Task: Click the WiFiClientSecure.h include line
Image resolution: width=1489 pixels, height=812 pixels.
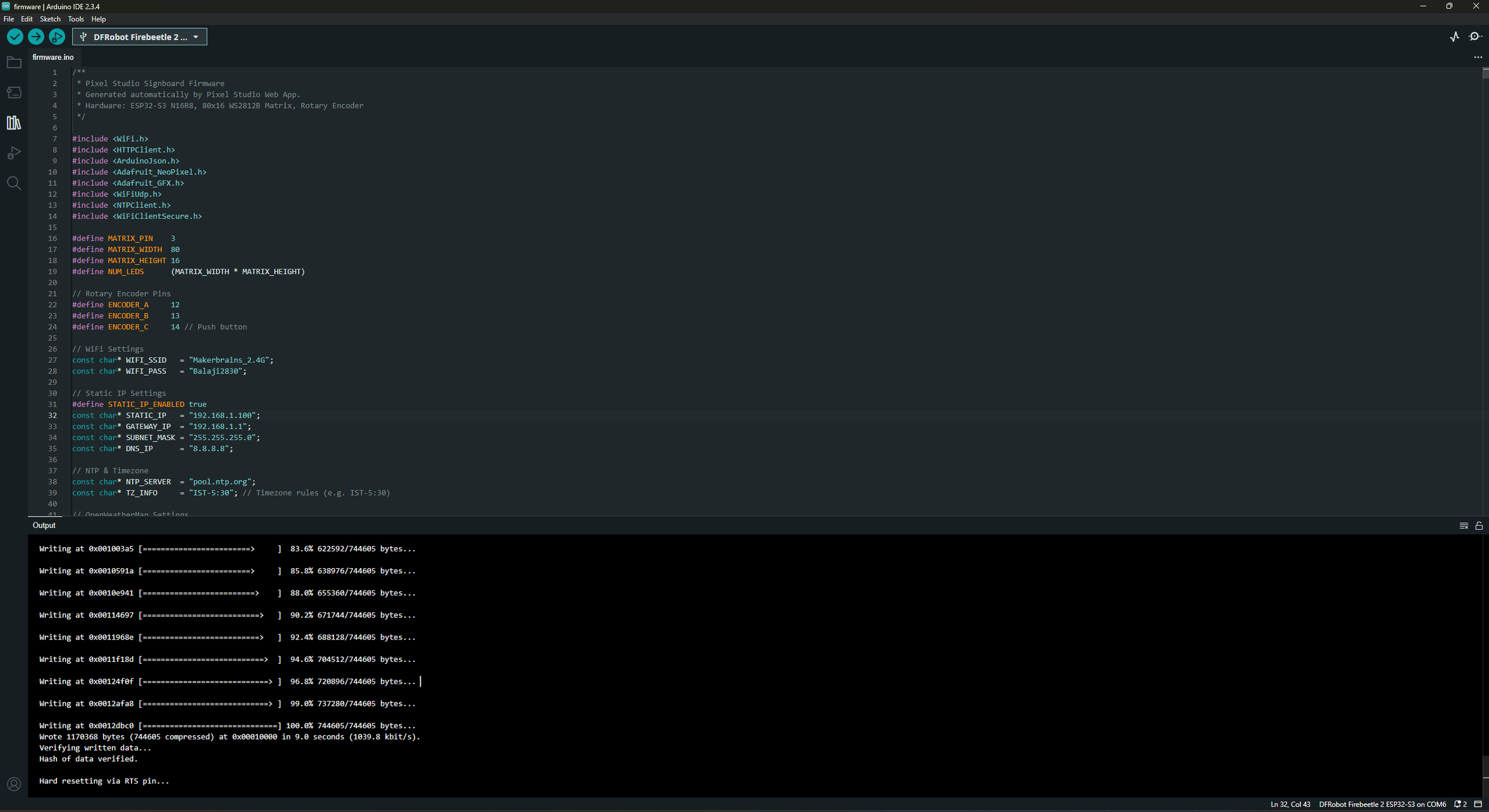Action: (137, 216)
